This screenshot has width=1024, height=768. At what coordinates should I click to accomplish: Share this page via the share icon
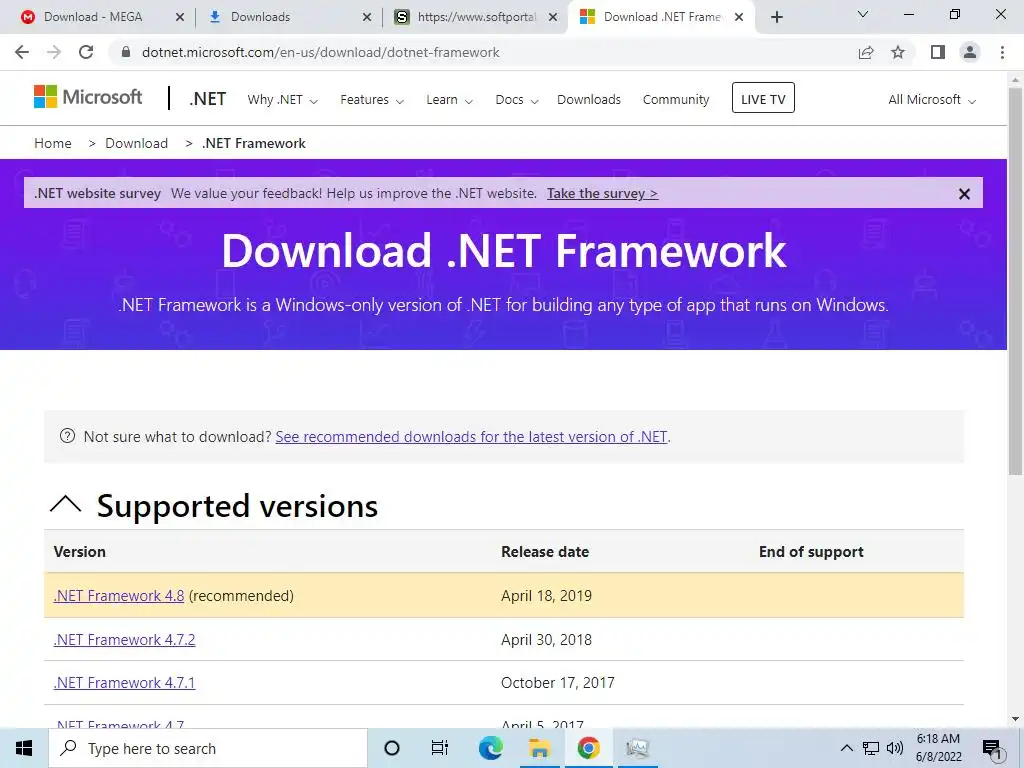pos(866,52)
